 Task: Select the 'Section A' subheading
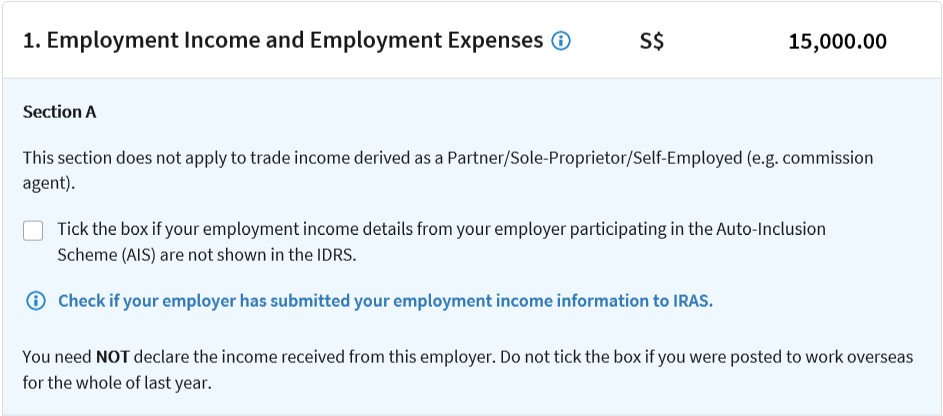pos(59,112)
